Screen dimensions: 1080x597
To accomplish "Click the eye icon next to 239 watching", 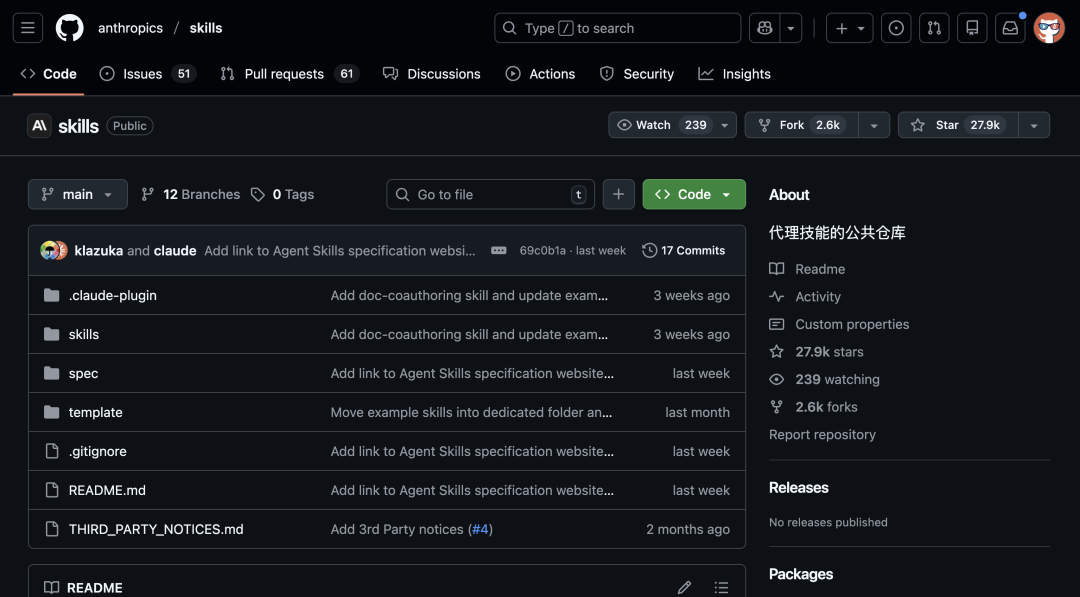I will tap(776, 379).
